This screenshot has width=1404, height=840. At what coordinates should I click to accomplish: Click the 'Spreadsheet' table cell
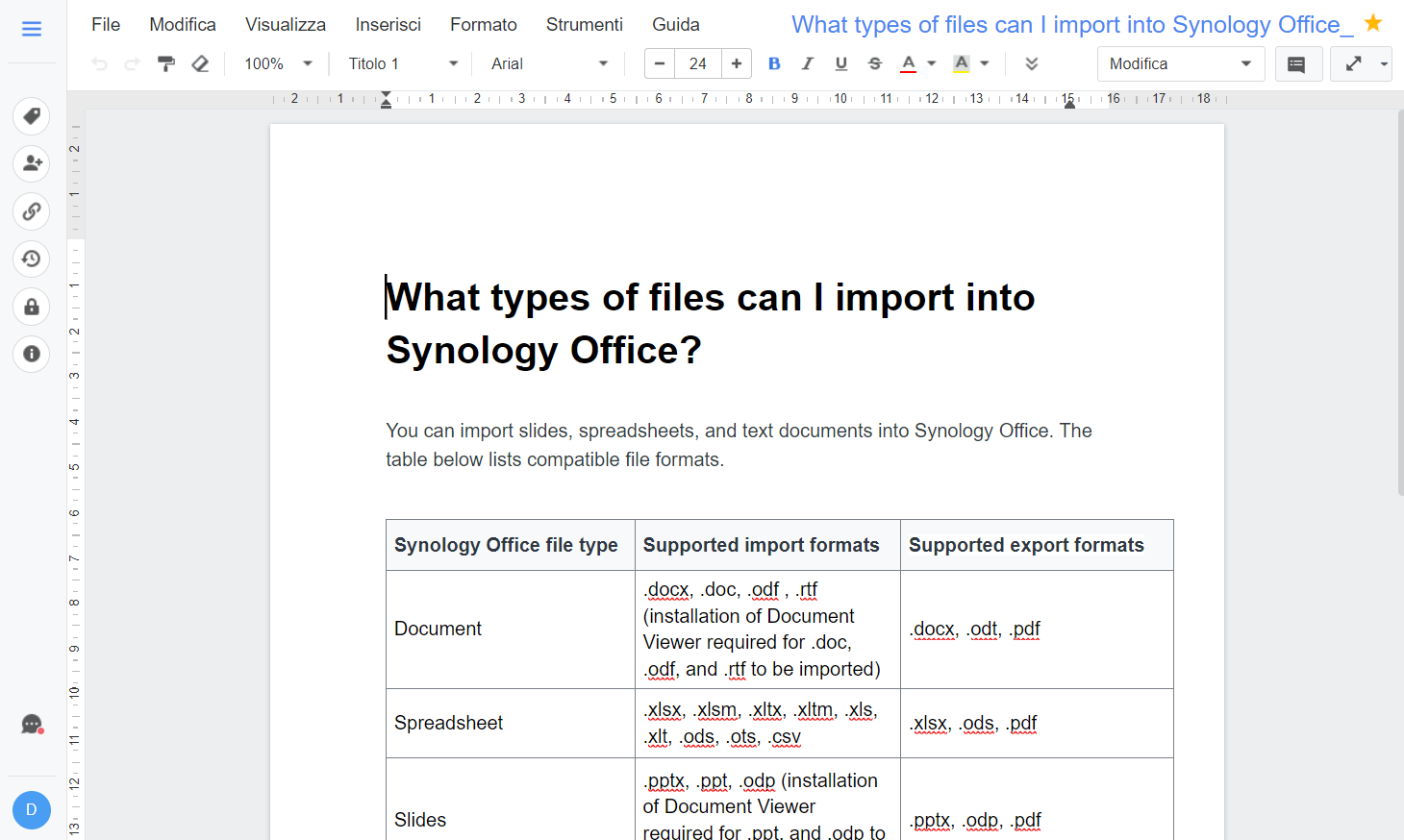(x=510, y=723)
